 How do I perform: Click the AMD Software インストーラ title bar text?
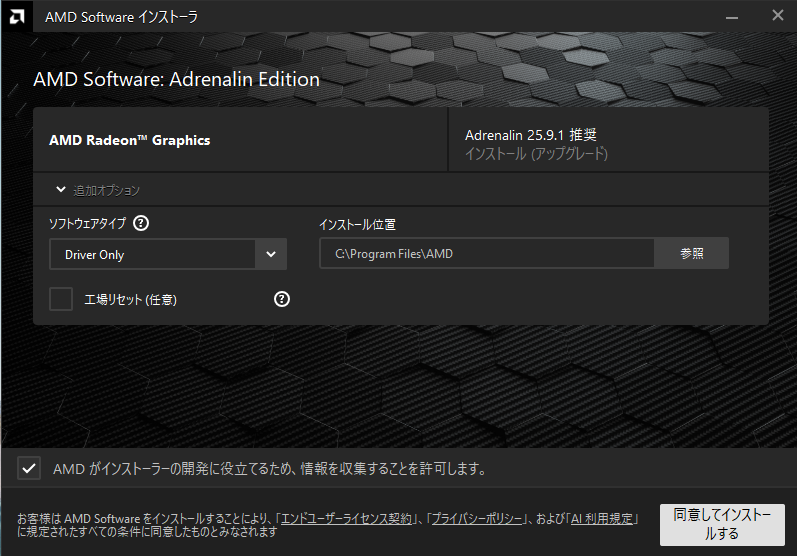[121, 16]
